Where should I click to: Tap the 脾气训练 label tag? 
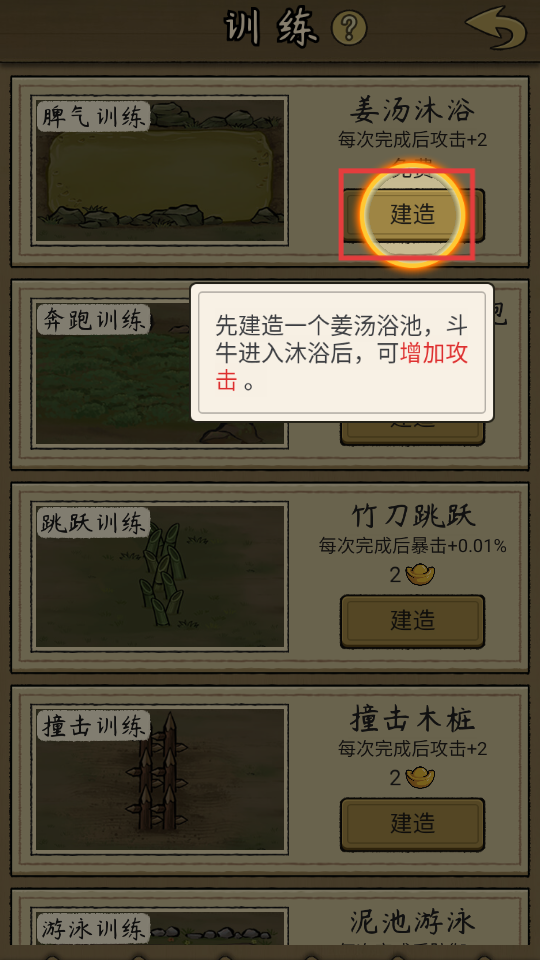click(94, 116)
